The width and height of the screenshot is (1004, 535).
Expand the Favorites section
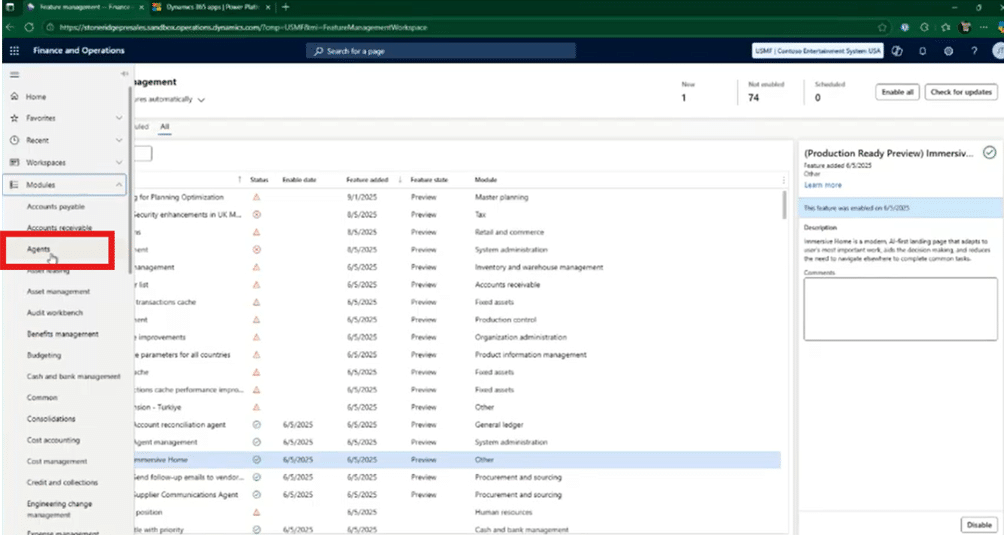(x=119, y=118)
